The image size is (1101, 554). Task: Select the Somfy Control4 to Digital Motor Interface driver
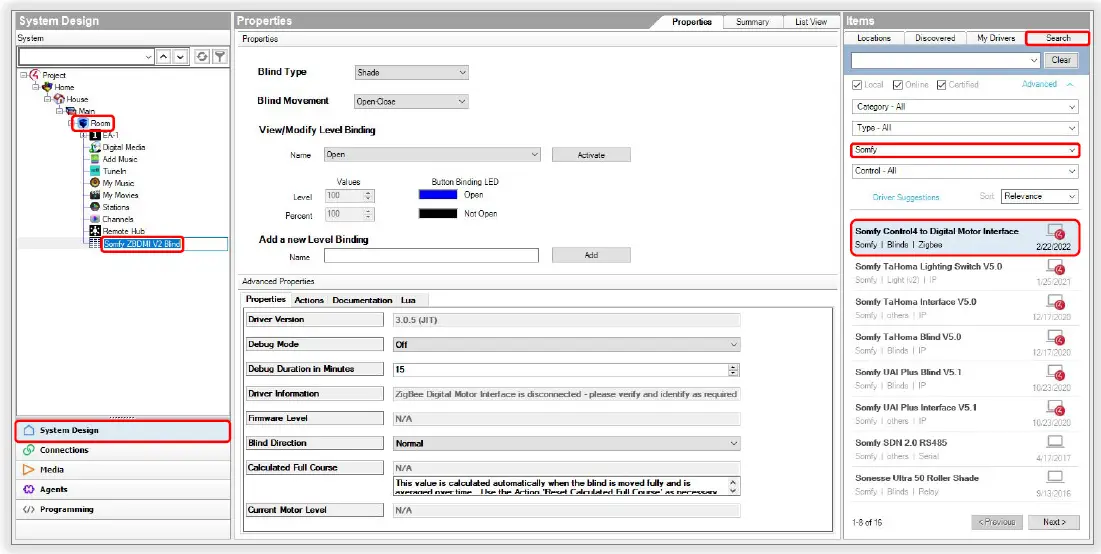click(965, 237)
